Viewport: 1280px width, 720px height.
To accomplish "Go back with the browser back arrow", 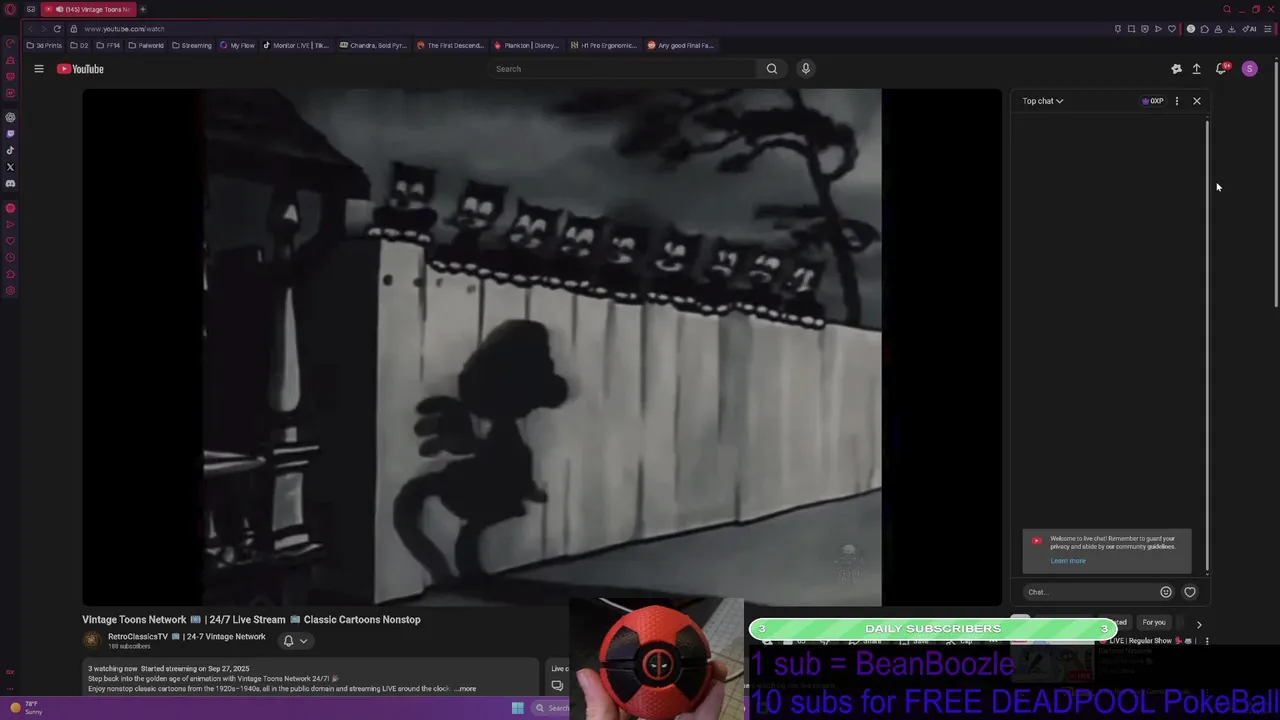I will pos(30,29).
